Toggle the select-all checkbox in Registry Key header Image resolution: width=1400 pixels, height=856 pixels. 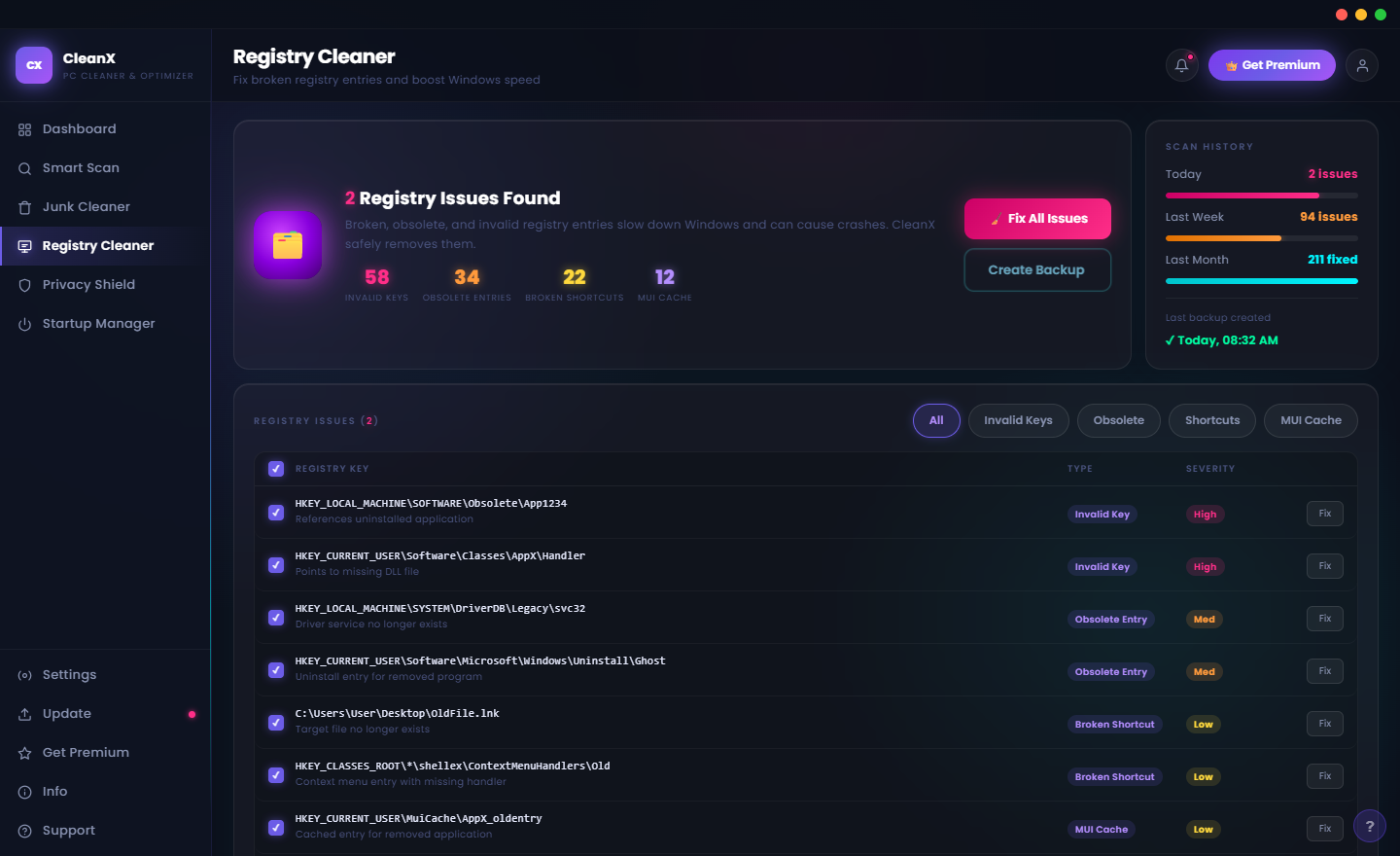(x=276, y=469)
